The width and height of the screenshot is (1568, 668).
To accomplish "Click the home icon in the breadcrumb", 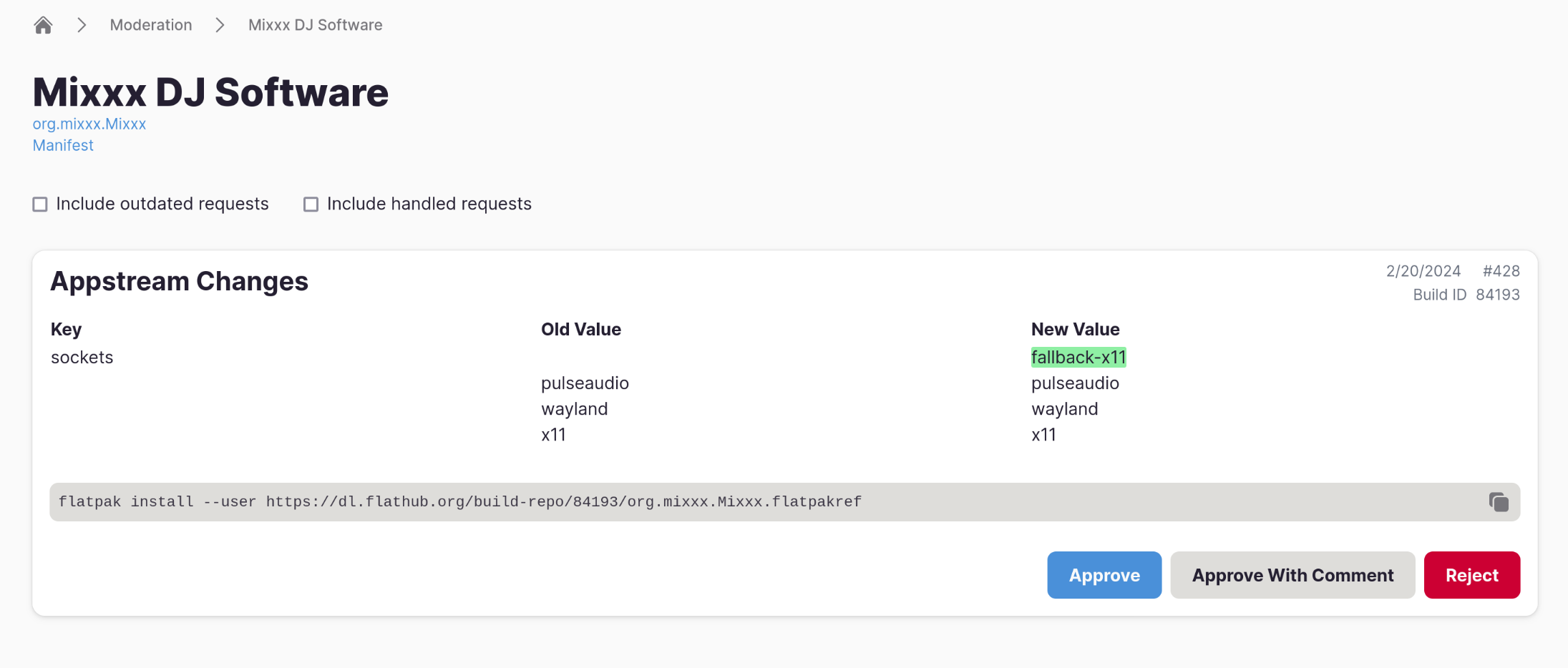I will coord(42,24).
